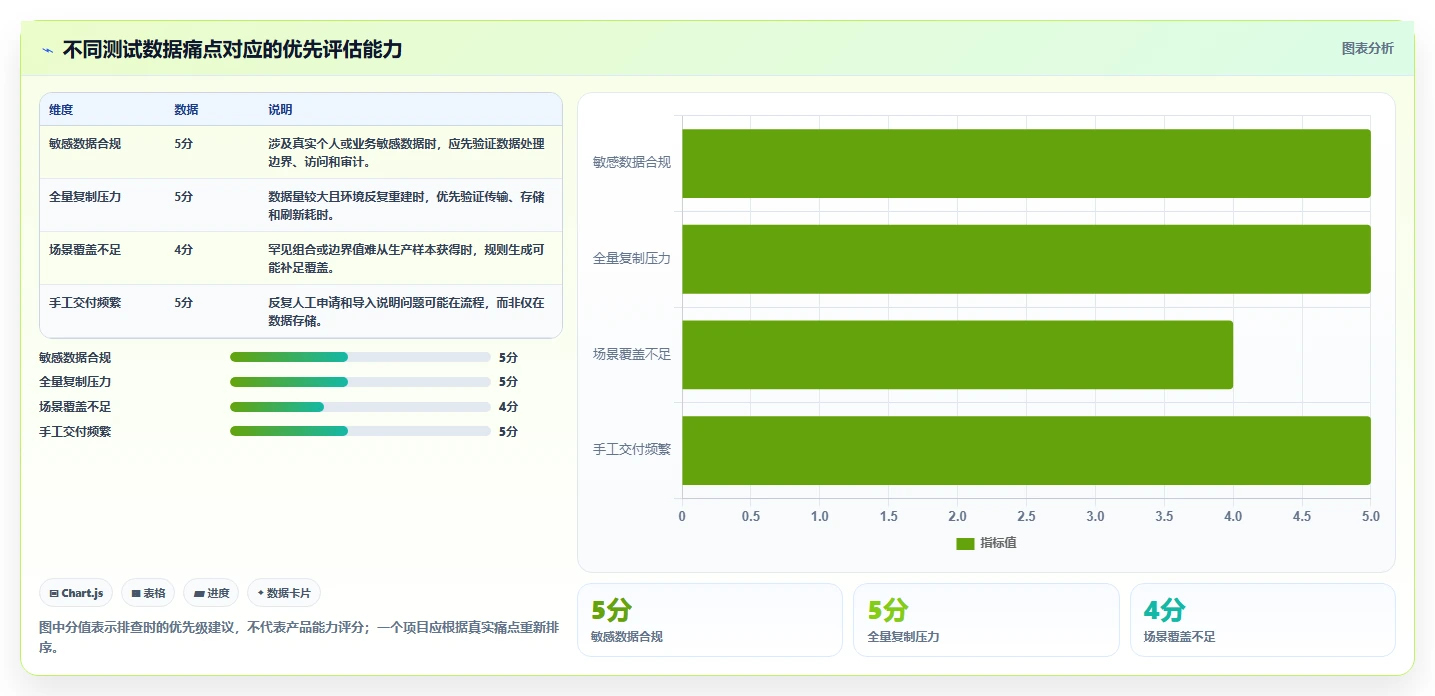
Task: Click 全量复制压力 table row name
Action: (85, 197)
